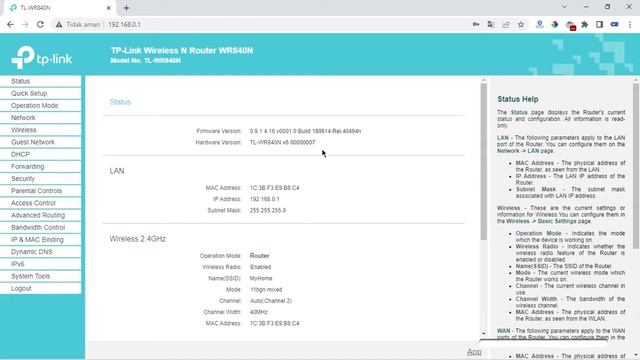Open Operation Mode in sidebar
This screenshot has width=640, height=360.
[40, 105]
